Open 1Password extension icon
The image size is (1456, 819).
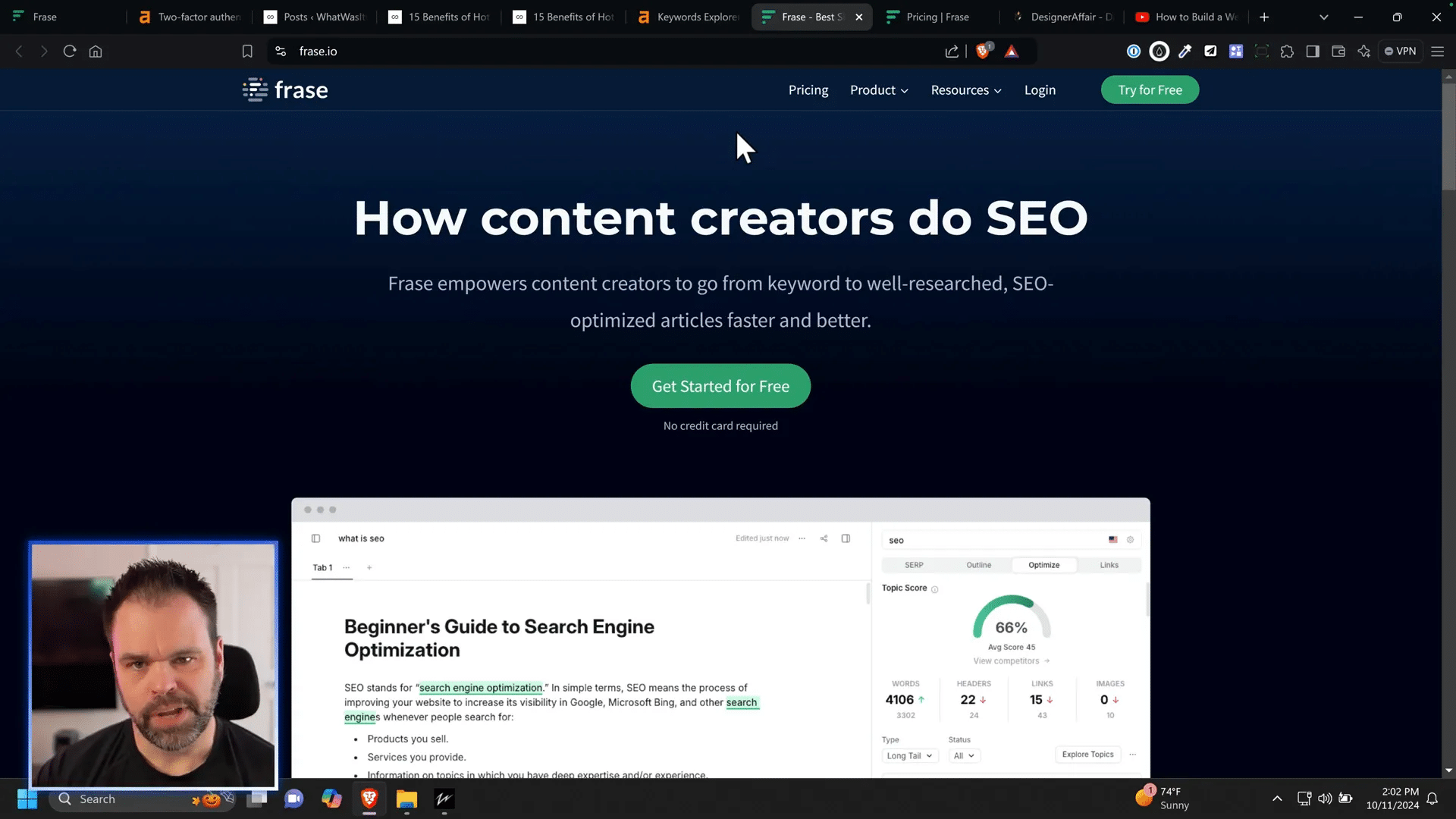[x=1134, y=51]
